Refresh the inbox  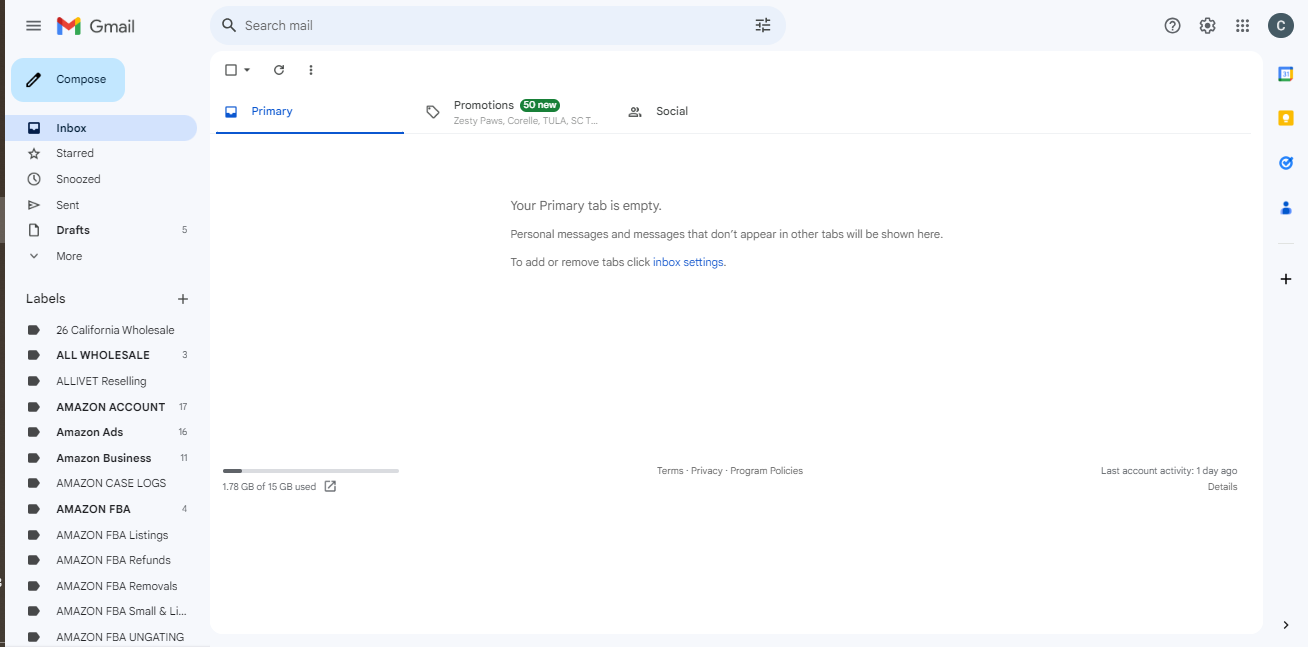279,70
